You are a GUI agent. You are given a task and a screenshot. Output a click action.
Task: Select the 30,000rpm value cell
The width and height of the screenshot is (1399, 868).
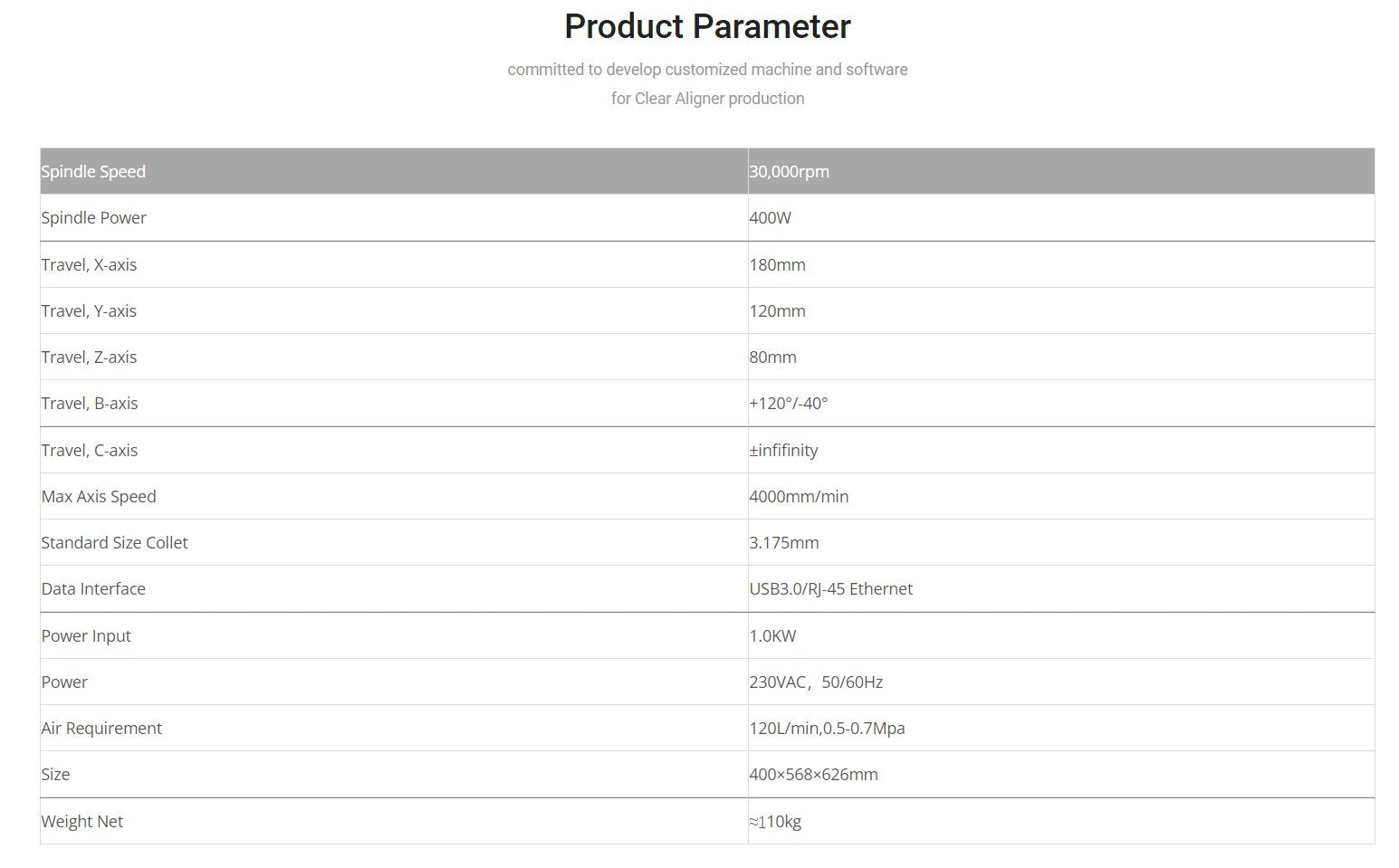pos(789,172)
